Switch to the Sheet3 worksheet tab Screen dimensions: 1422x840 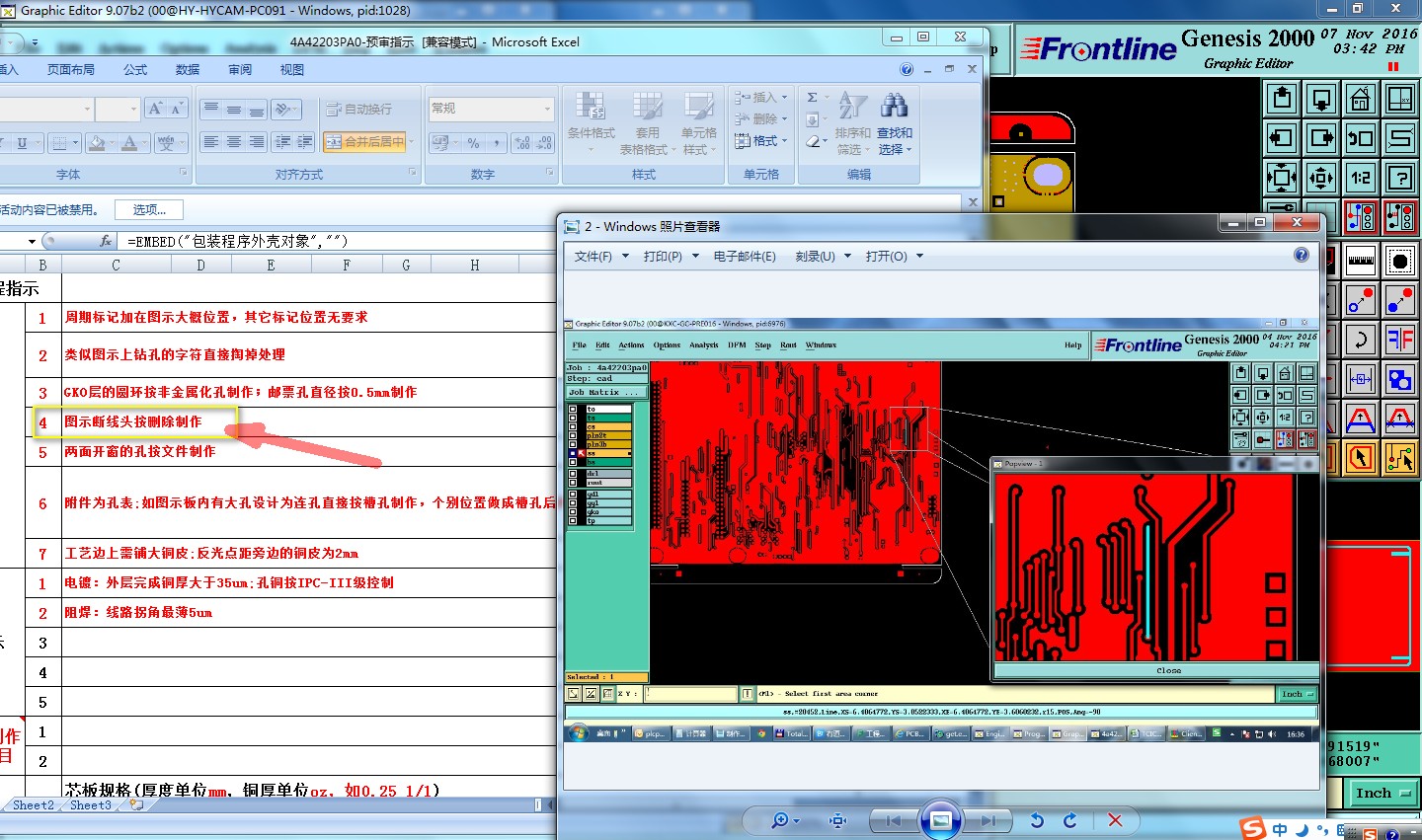click(x=91, y=805)
